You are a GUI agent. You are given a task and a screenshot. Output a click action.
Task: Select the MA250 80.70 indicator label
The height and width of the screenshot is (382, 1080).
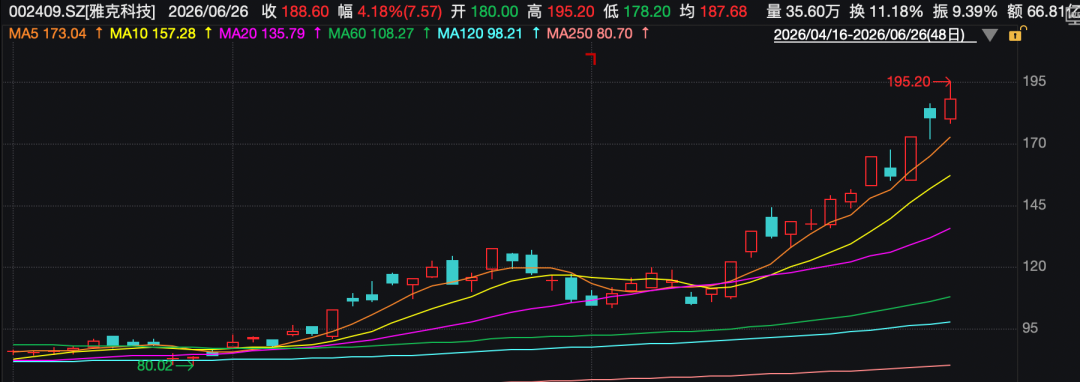click(x=590, y=33)
